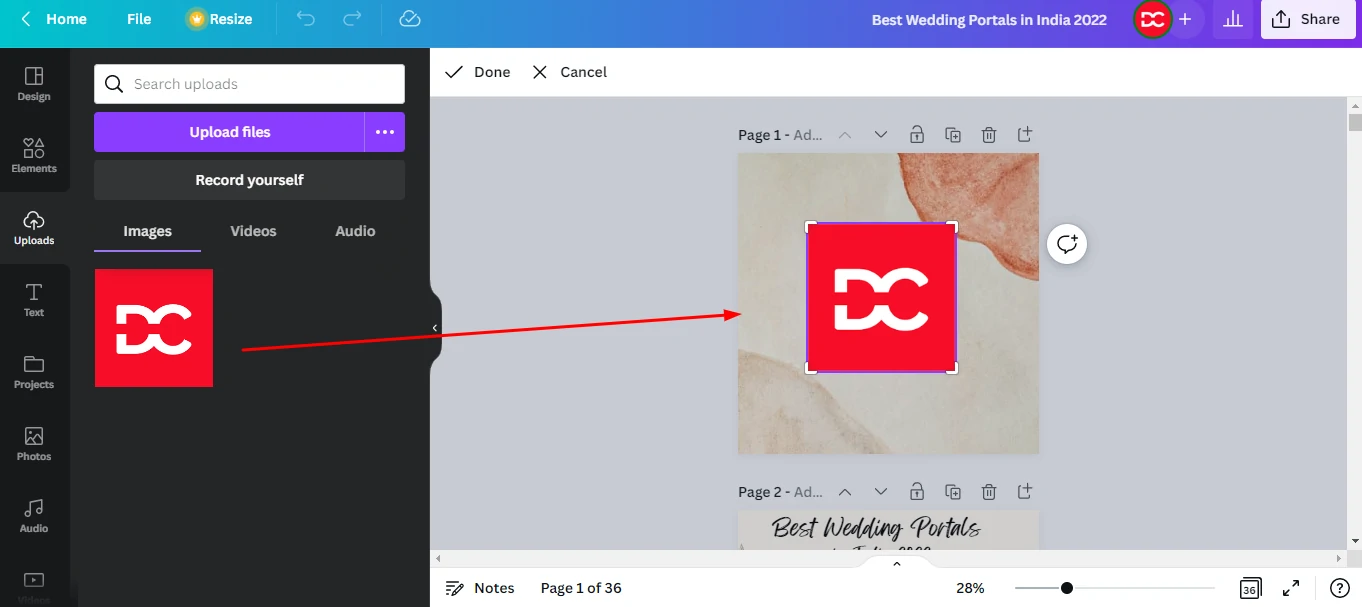Expand the page thumbnails strip with the up chevron
The height and width of the screenshot is (607, 1362).
pos(897,564)
